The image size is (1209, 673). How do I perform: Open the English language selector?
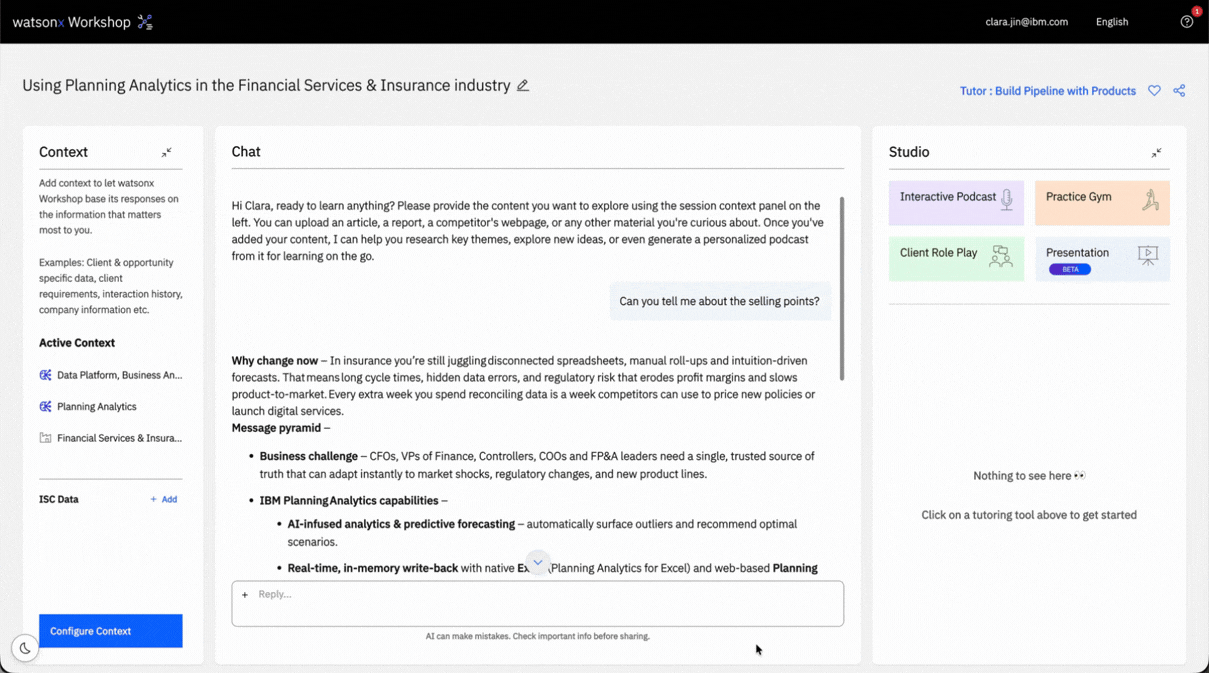click(x=1112, y=22)
